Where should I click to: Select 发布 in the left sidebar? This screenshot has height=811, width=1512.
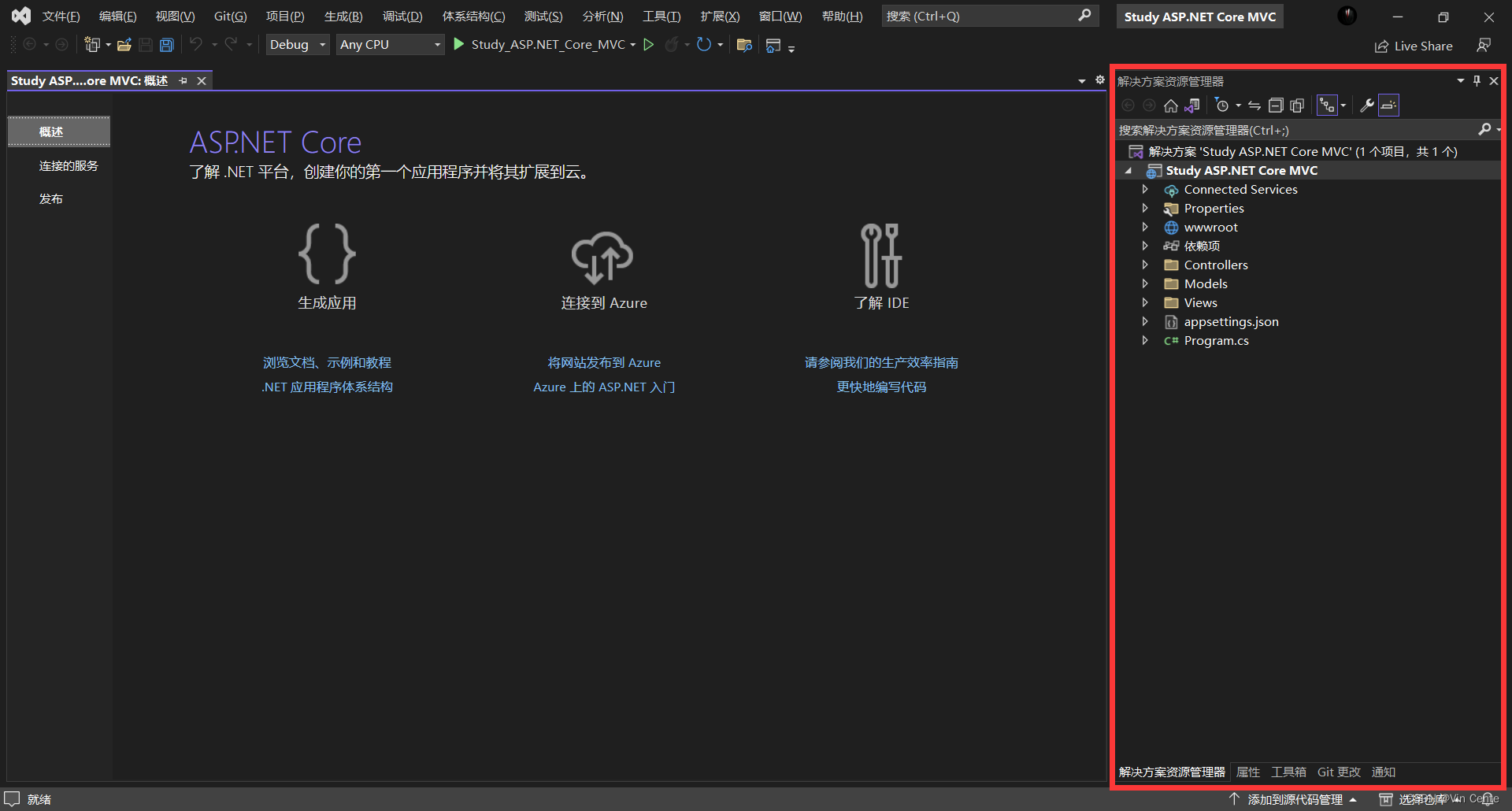pyautogui.click(x=51, y=199)
